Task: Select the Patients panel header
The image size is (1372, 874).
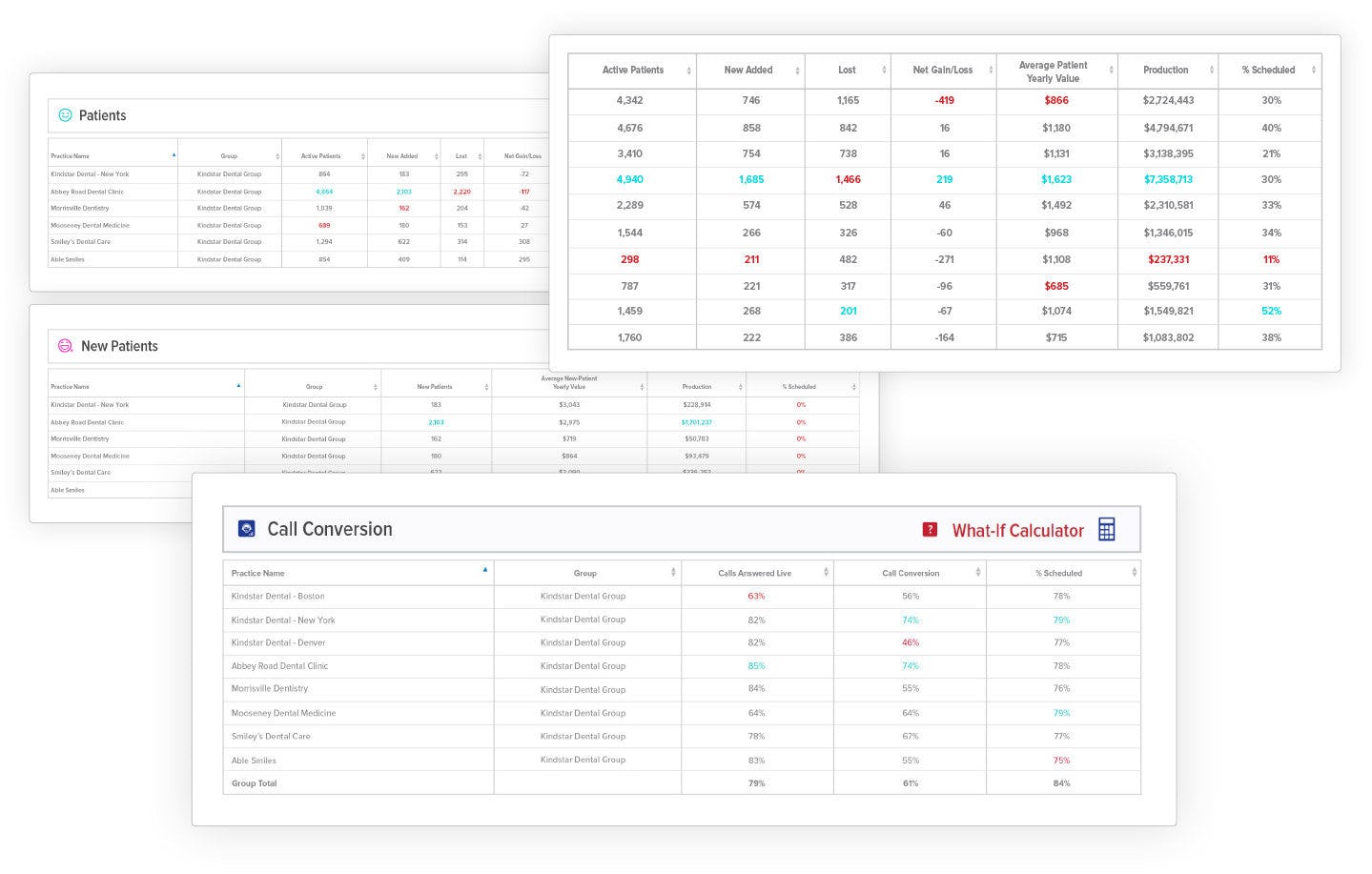Action: (103, 115)
